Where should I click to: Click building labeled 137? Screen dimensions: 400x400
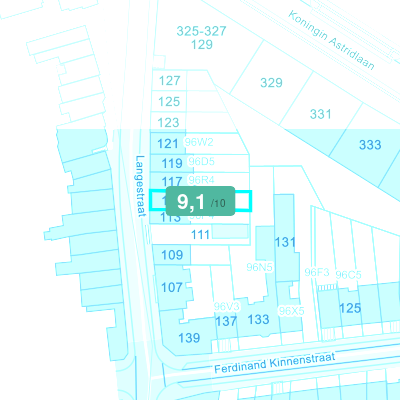pyautogui.click(x=226, y=321)
